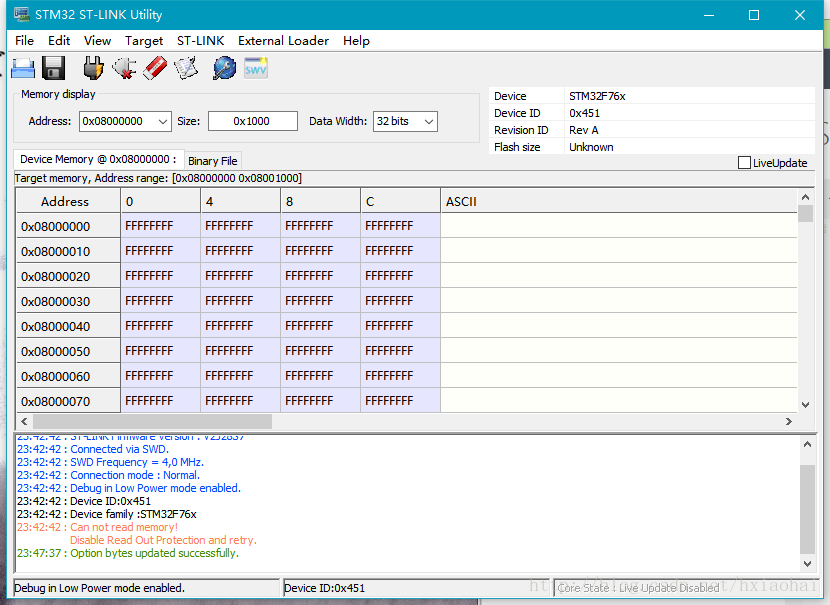
Task: Click the Program and verify icon
Action: coord(186,68)
